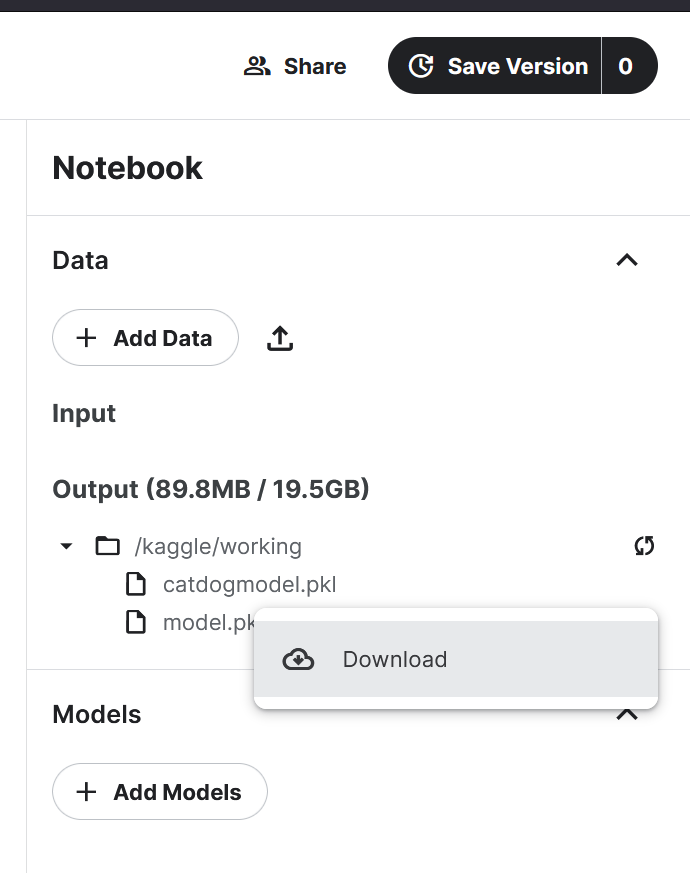Click the model.pkl file icon
Image resolution: width=690 pixels, height=873 pixels.
click(x=136, y=622)
